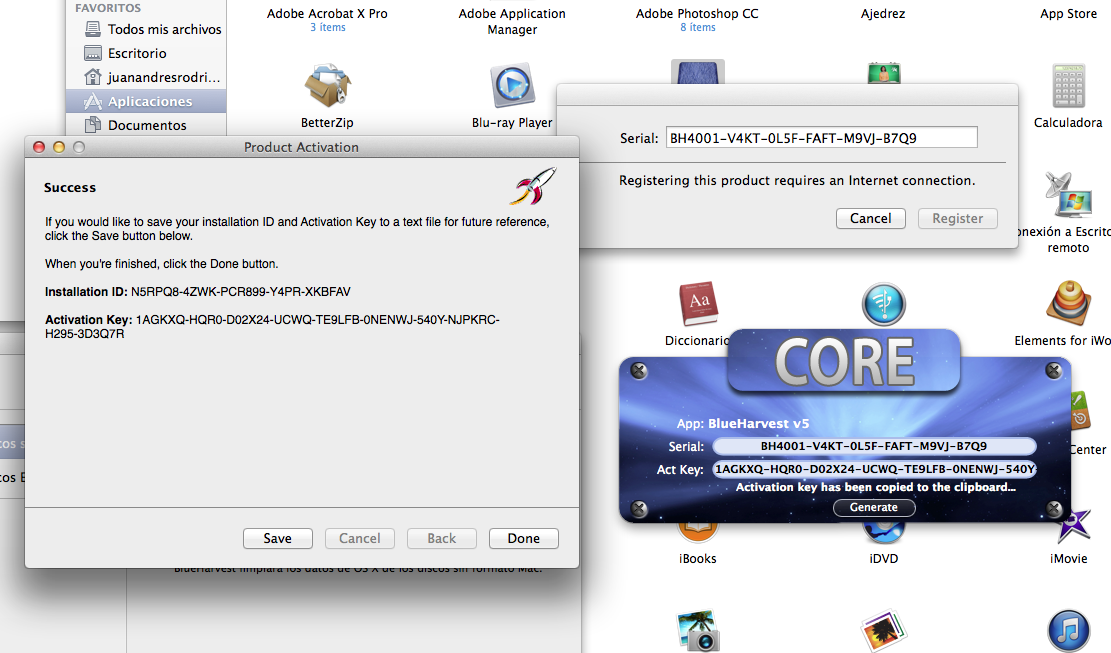Click the Todos mis archivos sidebar icon
Image resolution: width=1111 pixels, height=653 pixels.
(x=93, y=29)
